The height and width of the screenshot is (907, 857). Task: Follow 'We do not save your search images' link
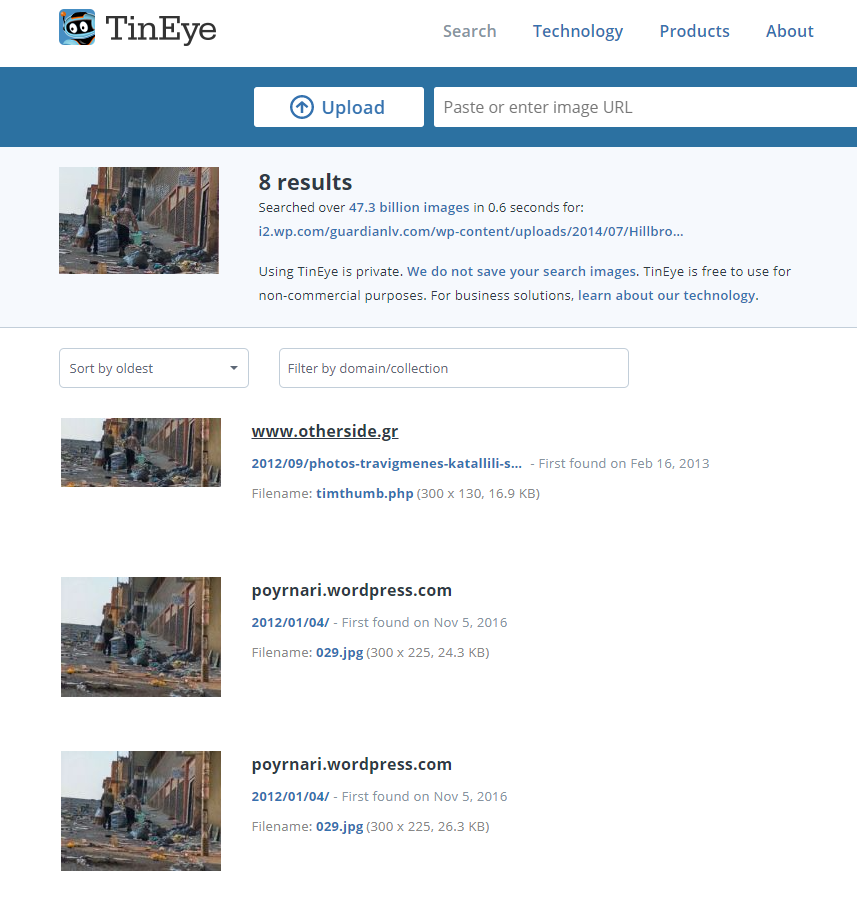(521, 271)
